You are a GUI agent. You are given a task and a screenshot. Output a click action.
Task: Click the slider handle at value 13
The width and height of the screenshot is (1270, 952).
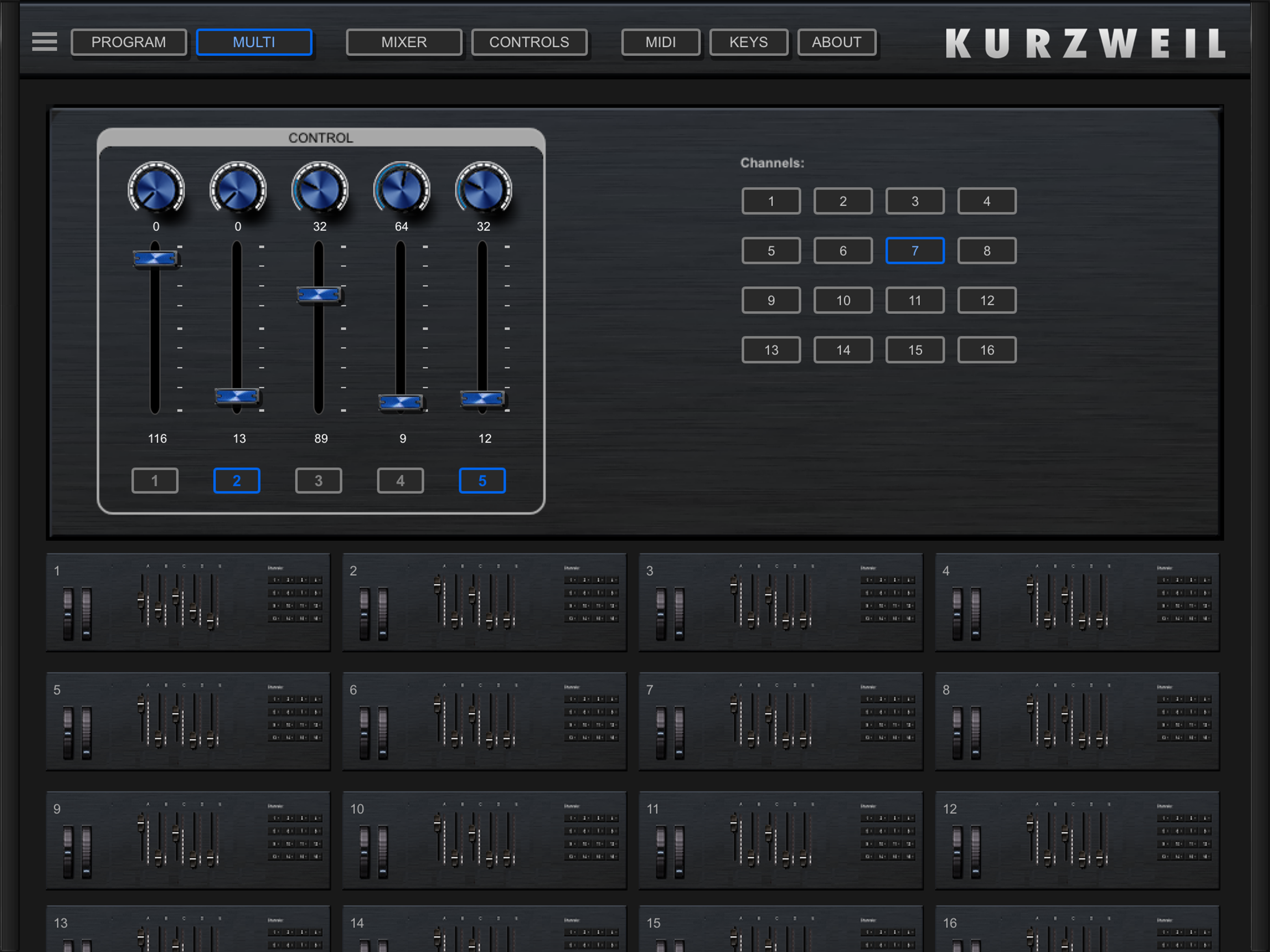coord(237,396)
